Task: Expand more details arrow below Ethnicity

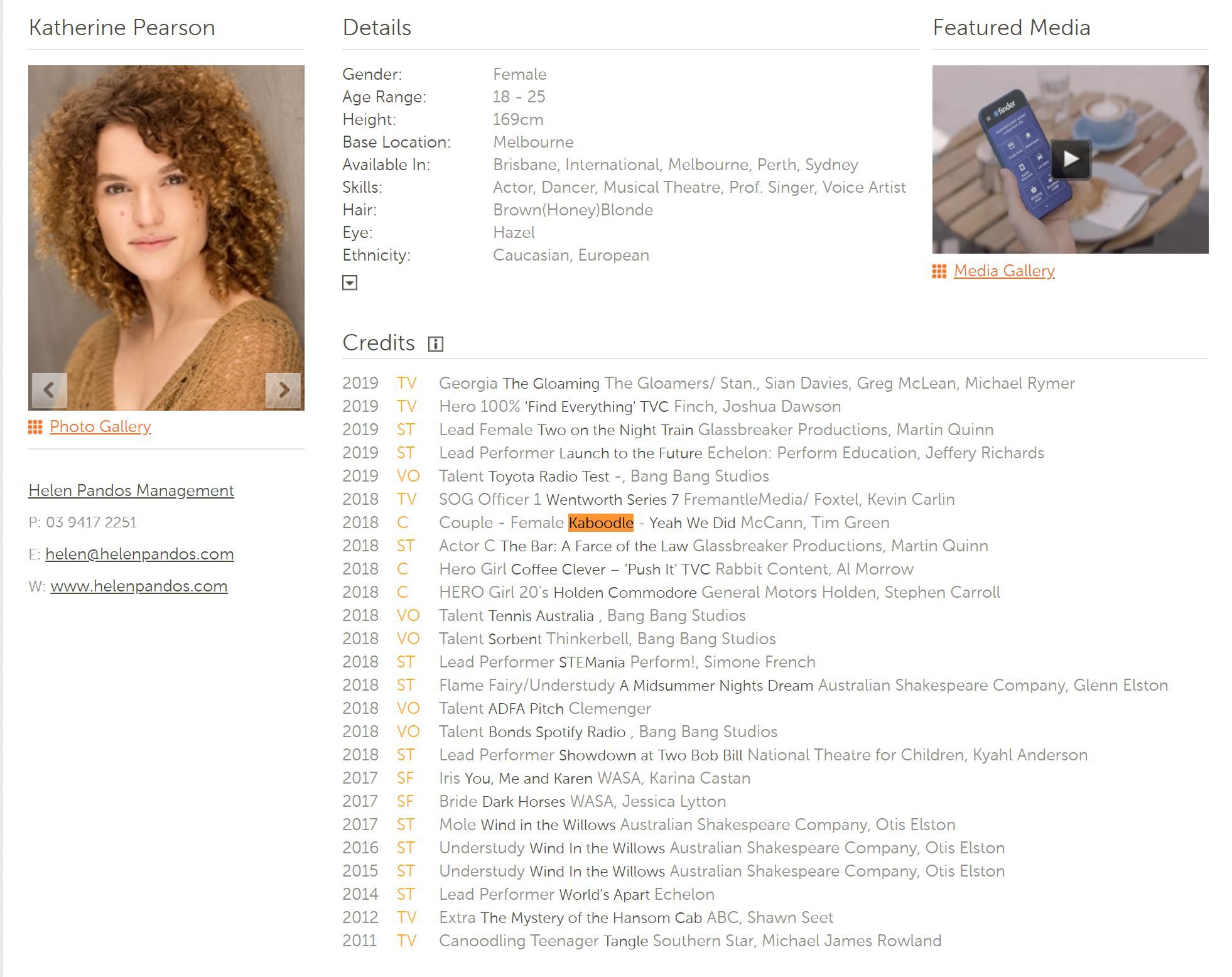Action: click(350, 283)
